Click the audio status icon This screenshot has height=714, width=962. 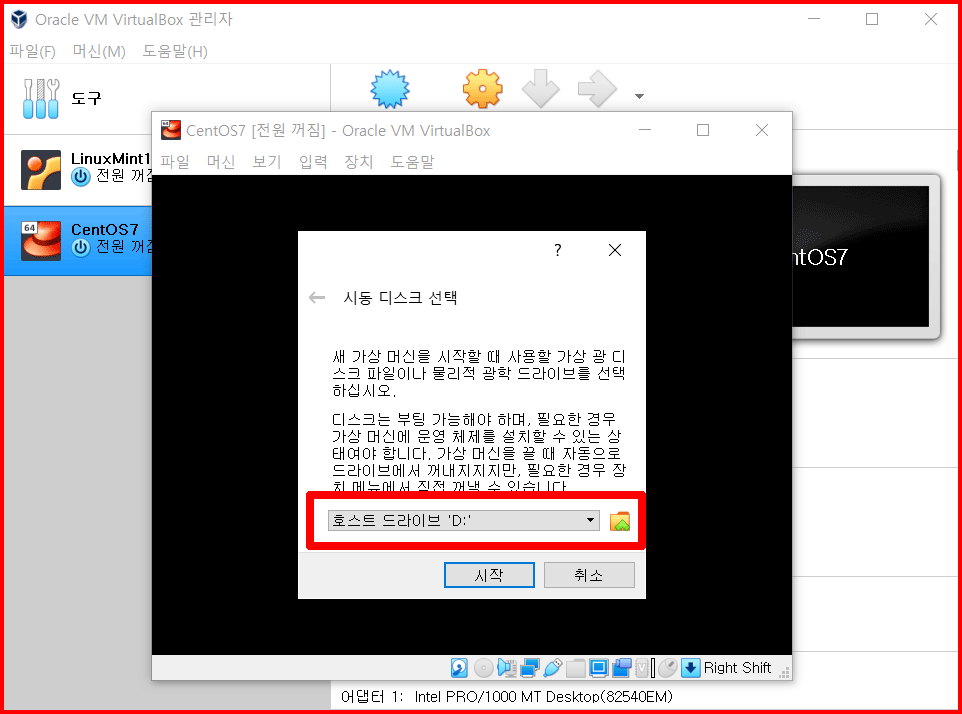(507, 668)
